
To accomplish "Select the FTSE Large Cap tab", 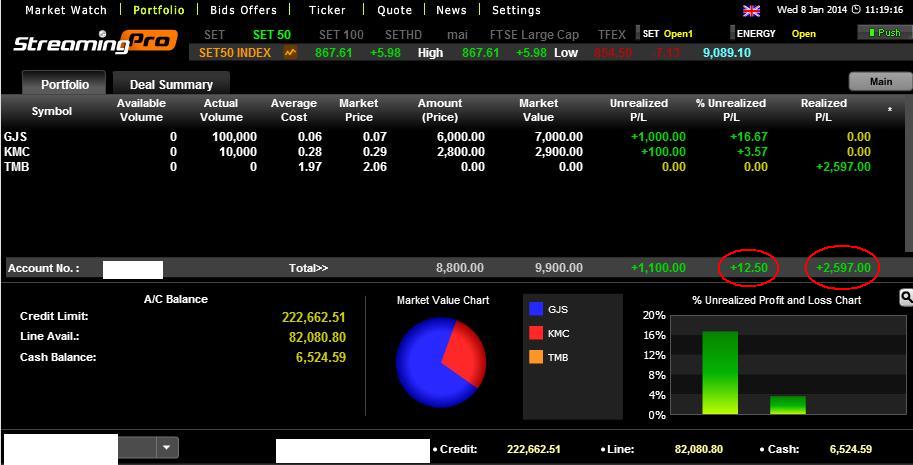I will coord(535,34).
